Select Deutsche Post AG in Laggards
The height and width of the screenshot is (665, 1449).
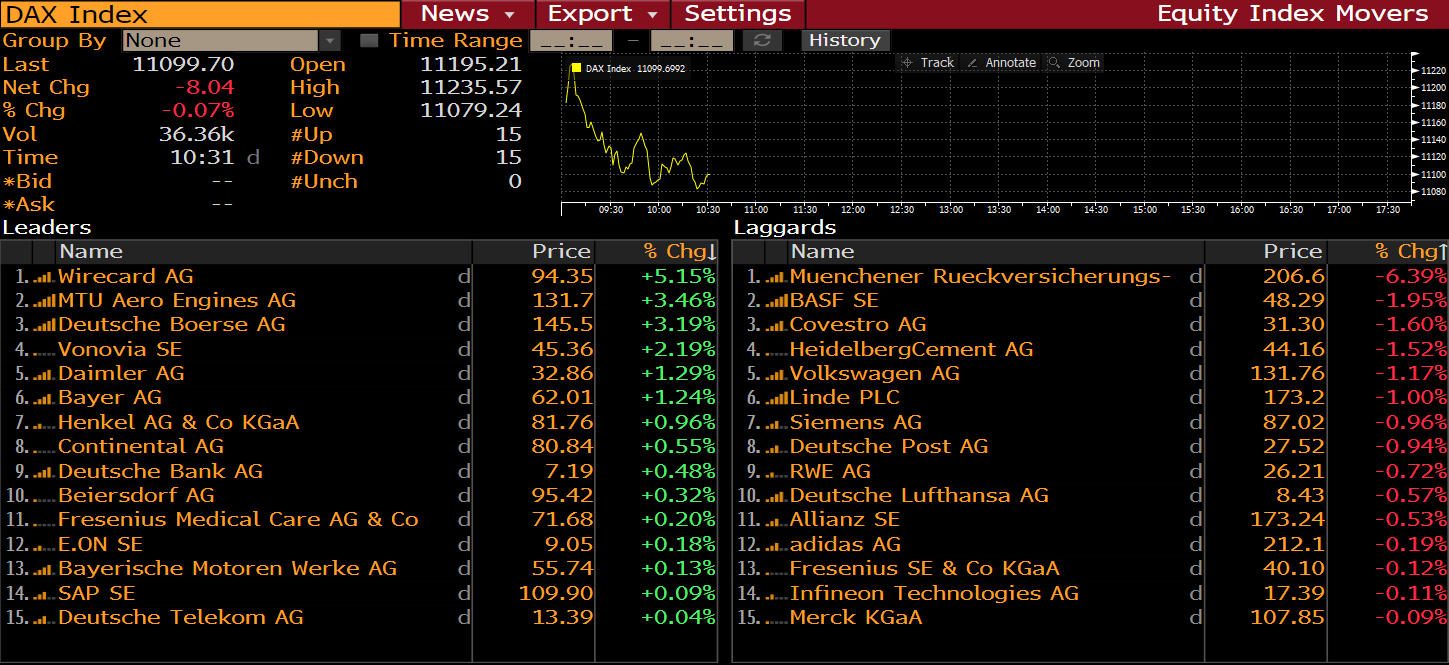[x=1091, y=447]
